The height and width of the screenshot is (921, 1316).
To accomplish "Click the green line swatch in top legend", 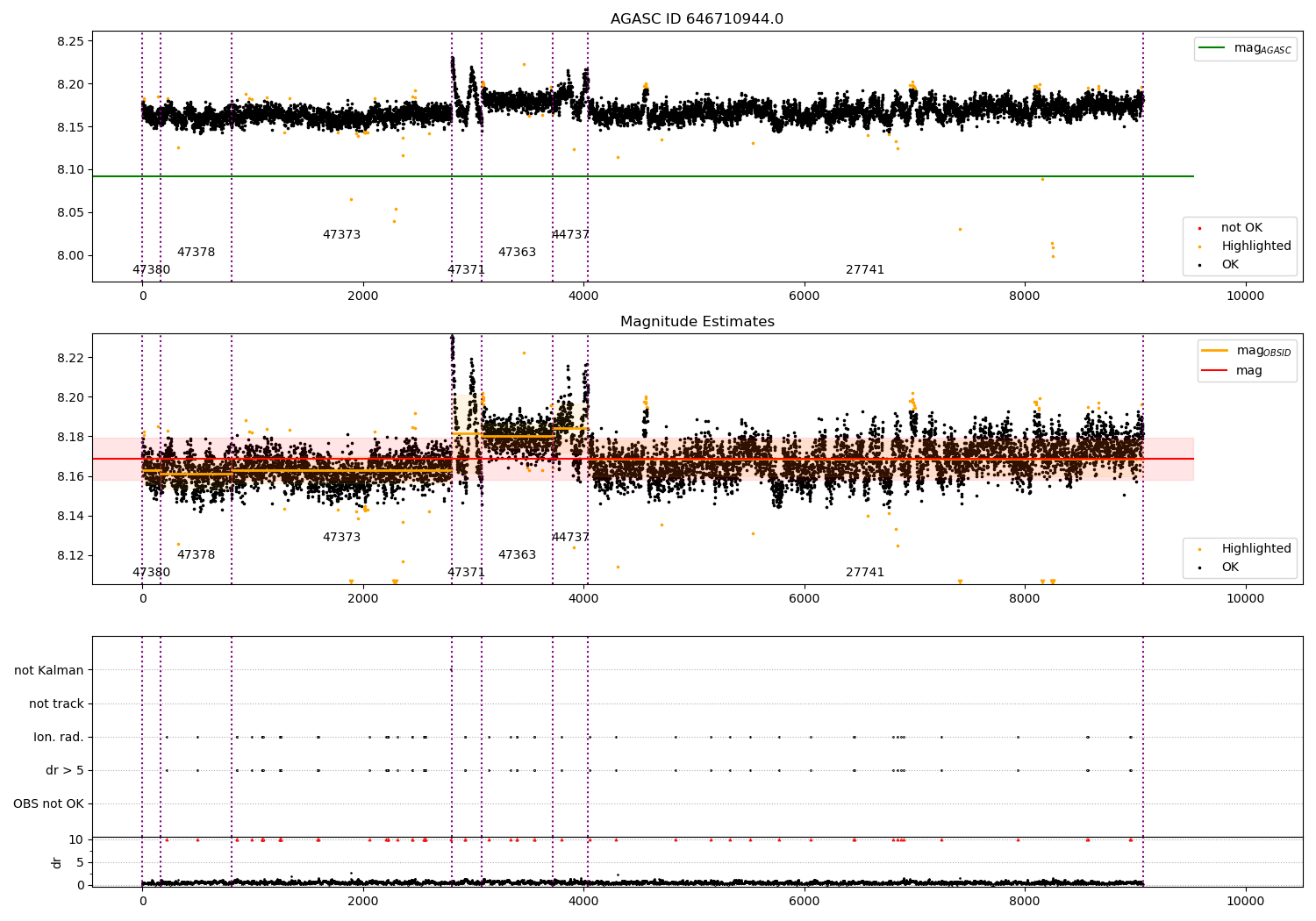I will pyautogui.click(x=1212, y=48).
